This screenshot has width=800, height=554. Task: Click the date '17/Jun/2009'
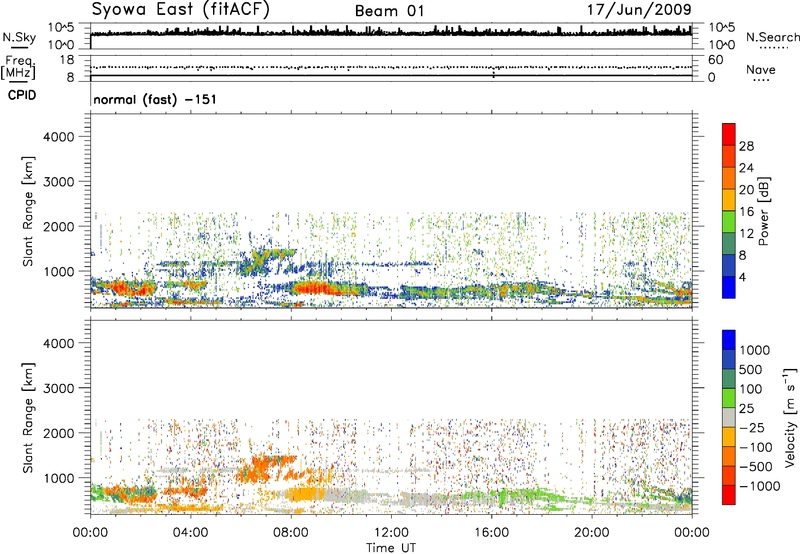[639, 10]
